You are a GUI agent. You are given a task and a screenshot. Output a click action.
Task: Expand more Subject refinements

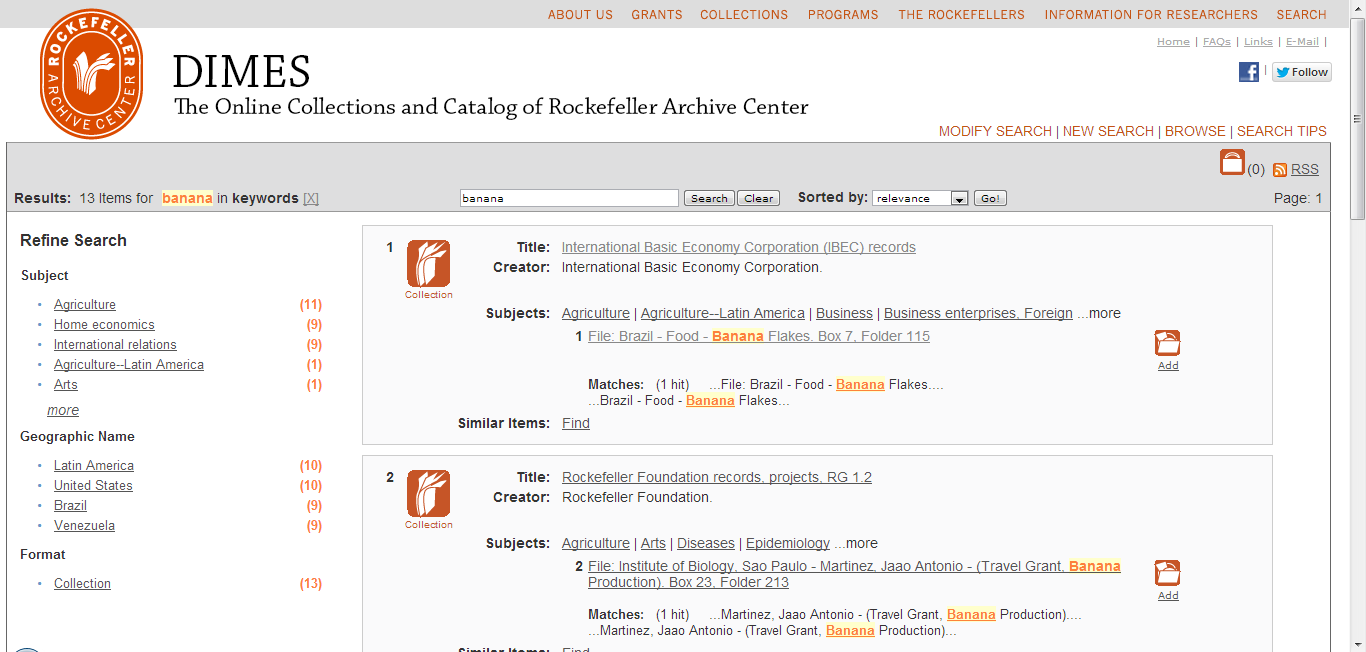tap(63, 410)
